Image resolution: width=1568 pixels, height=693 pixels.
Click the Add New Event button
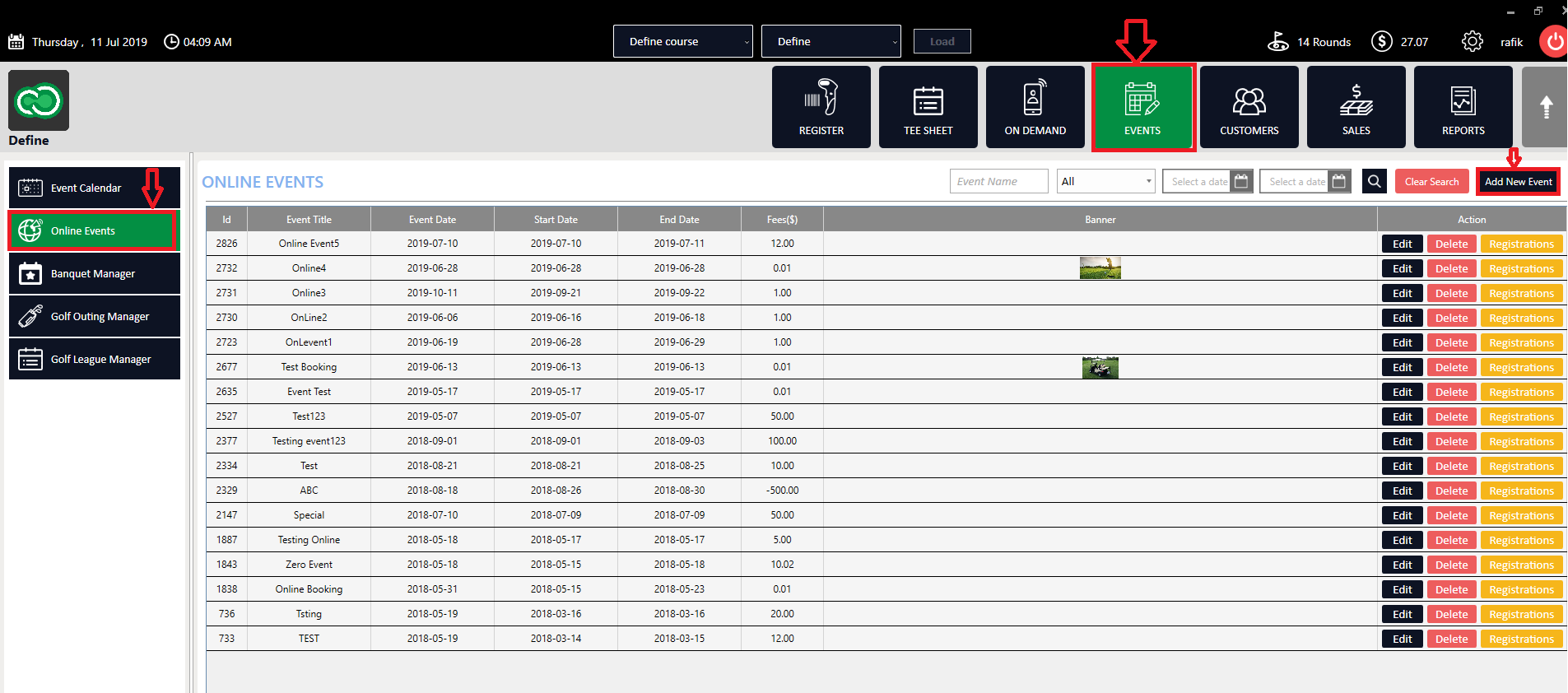pyautogui.click(x=1518, y=182)
